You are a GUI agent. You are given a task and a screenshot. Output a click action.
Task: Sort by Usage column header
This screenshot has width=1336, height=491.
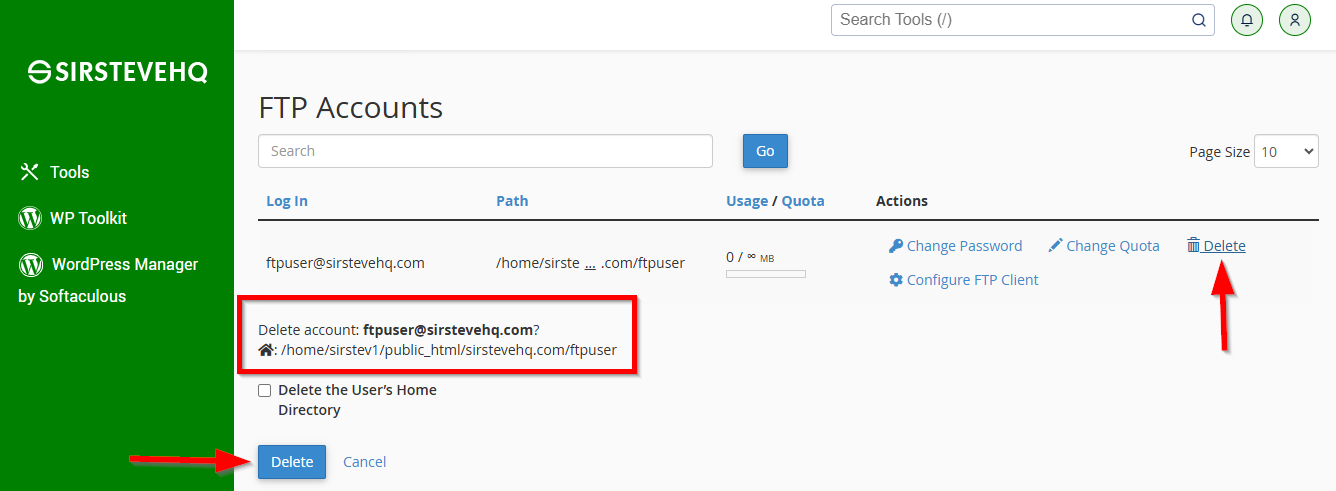(x=747, y=201)
